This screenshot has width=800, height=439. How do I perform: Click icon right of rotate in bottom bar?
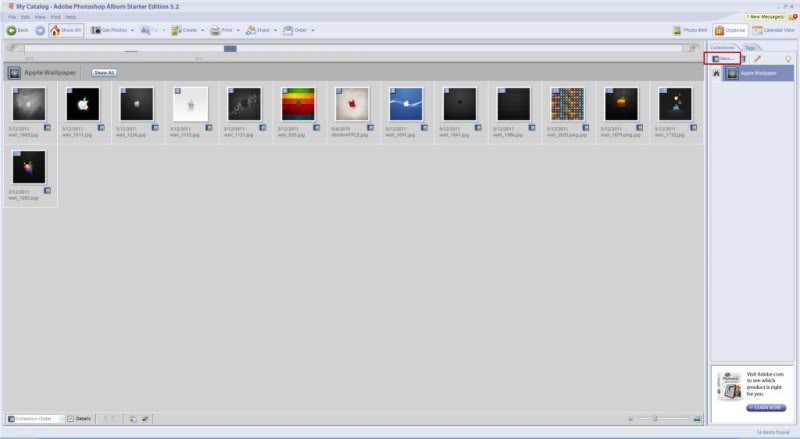[145, 419]
